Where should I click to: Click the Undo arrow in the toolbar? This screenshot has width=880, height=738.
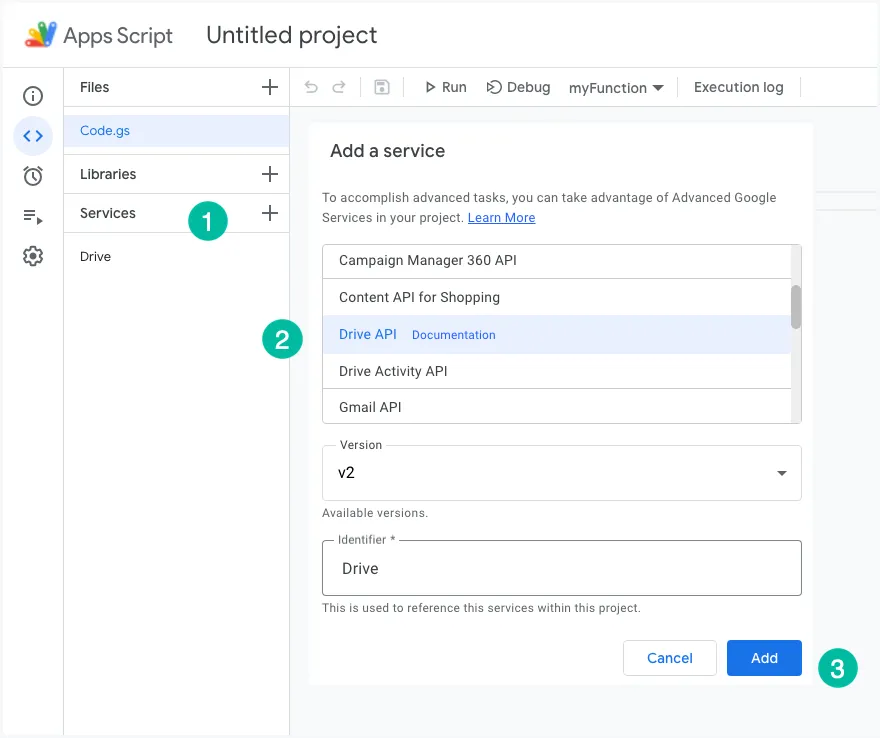(x=310, y=87)
